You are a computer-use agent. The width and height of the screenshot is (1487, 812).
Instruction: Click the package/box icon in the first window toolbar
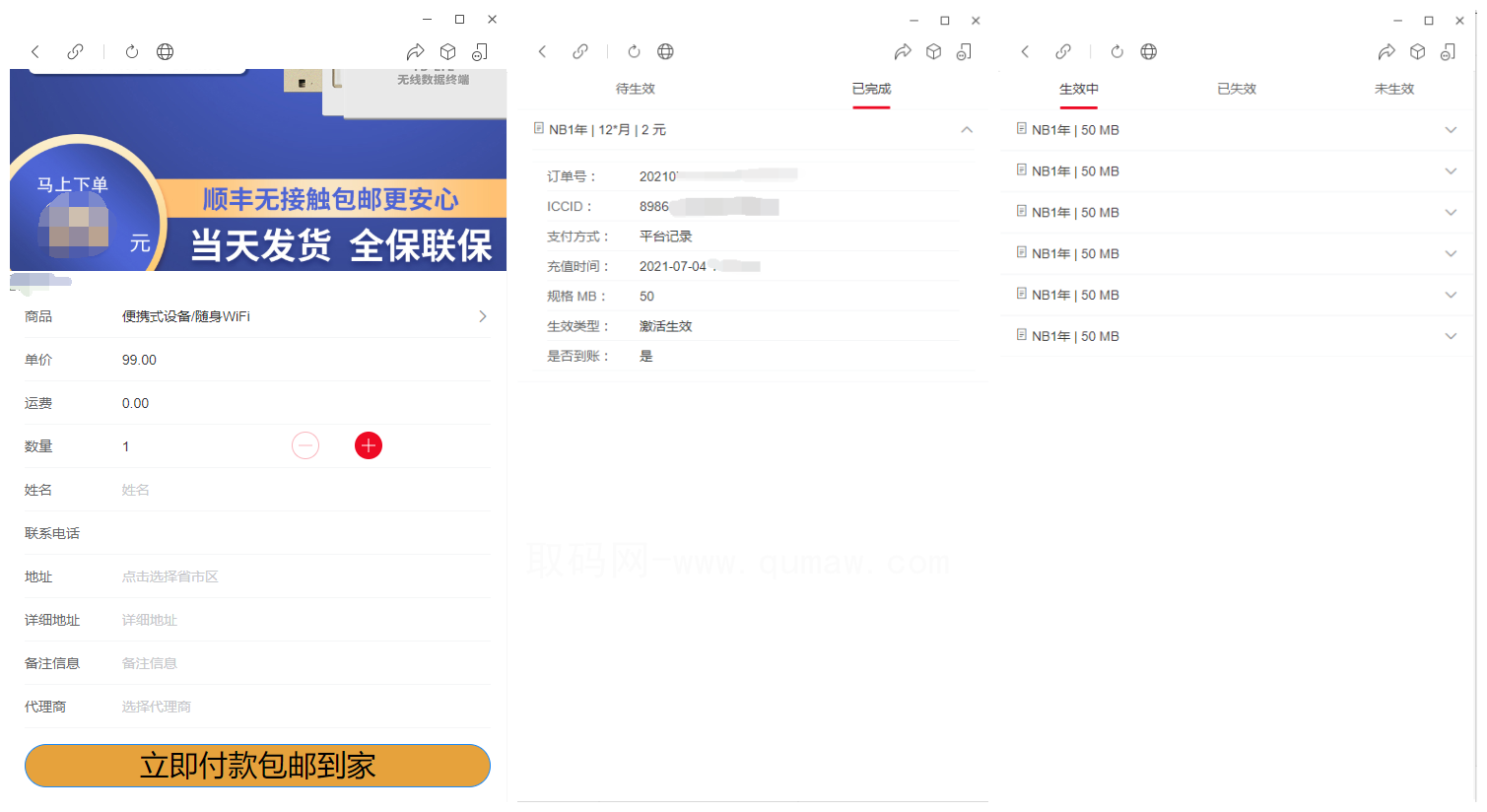click(447, 51)
